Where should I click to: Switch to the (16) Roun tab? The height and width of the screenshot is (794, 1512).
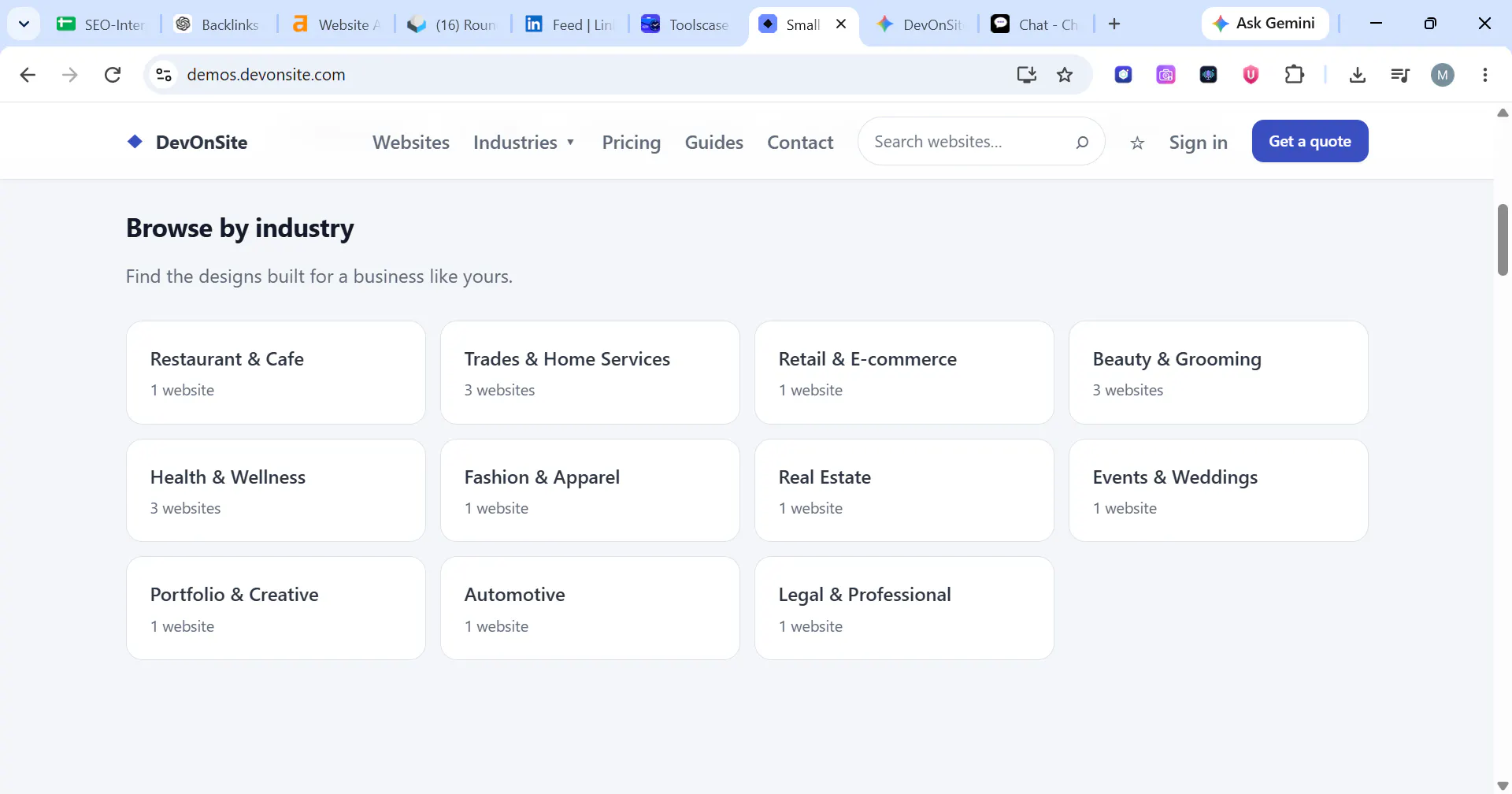pyautogui.click(x=452, y=24)
